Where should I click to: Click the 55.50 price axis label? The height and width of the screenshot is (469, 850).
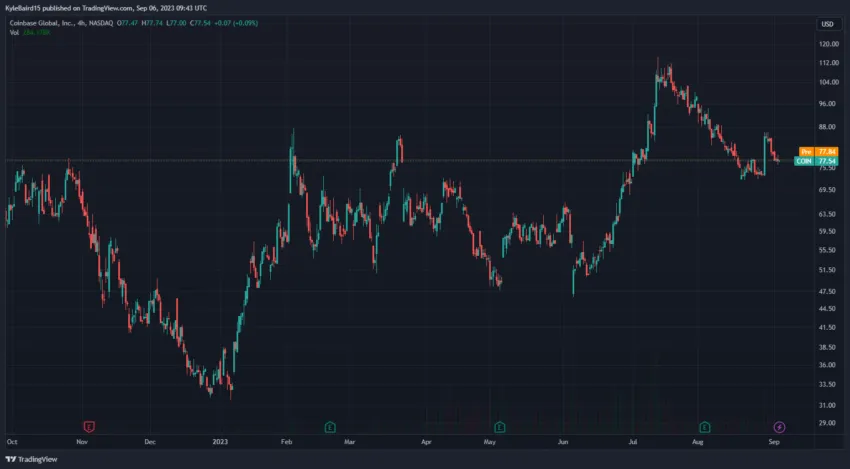pos(829,250)
